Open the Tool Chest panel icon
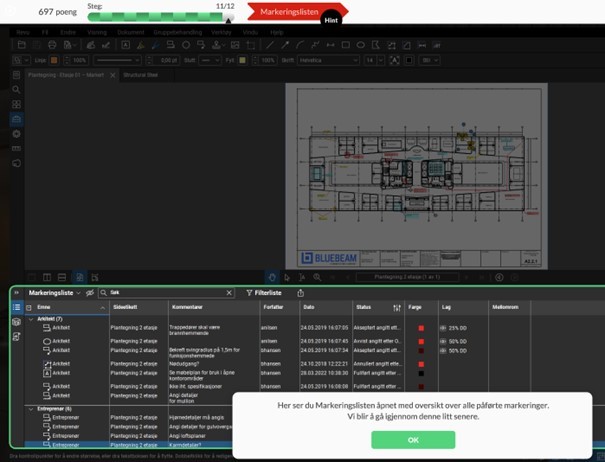Screen dimensions: 605x462 [x=16, y=119]
